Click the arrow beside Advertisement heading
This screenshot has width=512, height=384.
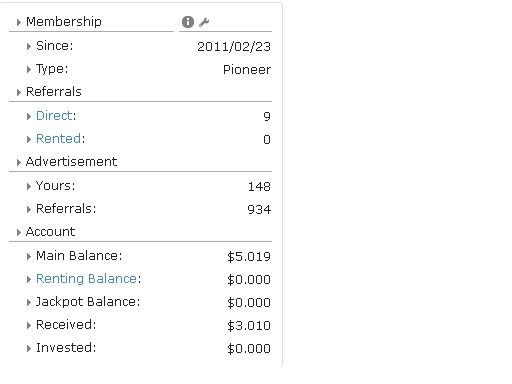click(x=19, y=162)
